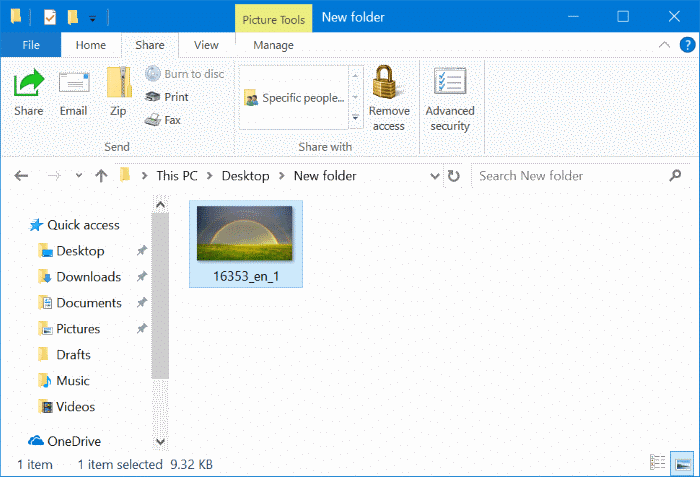This screenshot has width=700, height=477.
Task: Click the search magnifier icon
Action: click(x=675, y=176)
